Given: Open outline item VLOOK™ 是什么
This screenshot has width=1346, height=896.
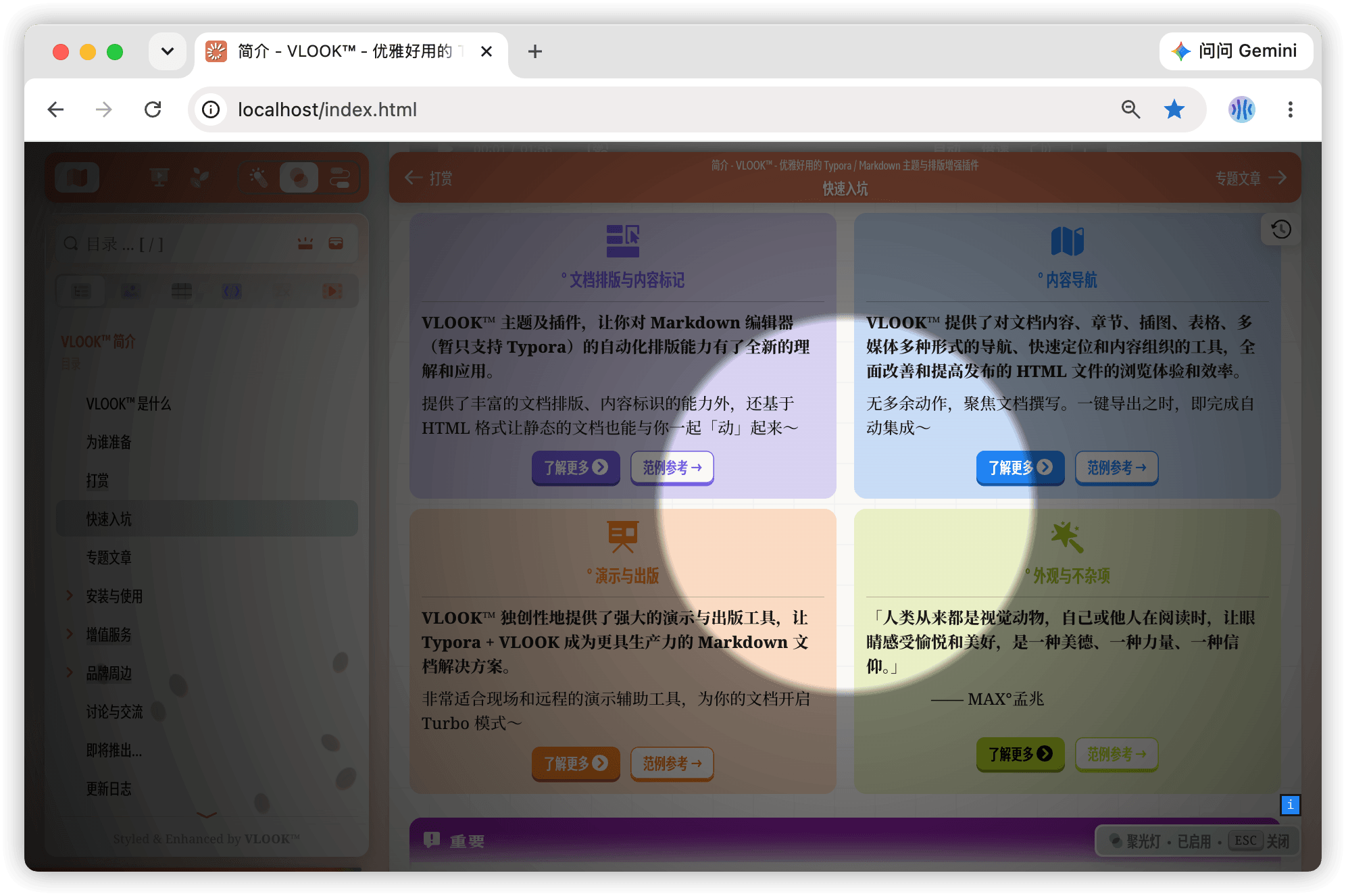Looking at the screenshot, I should (128, 404).
